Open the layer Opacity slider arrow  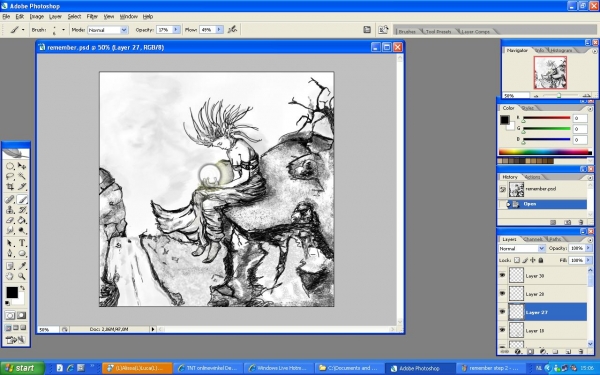coord(589,248)
